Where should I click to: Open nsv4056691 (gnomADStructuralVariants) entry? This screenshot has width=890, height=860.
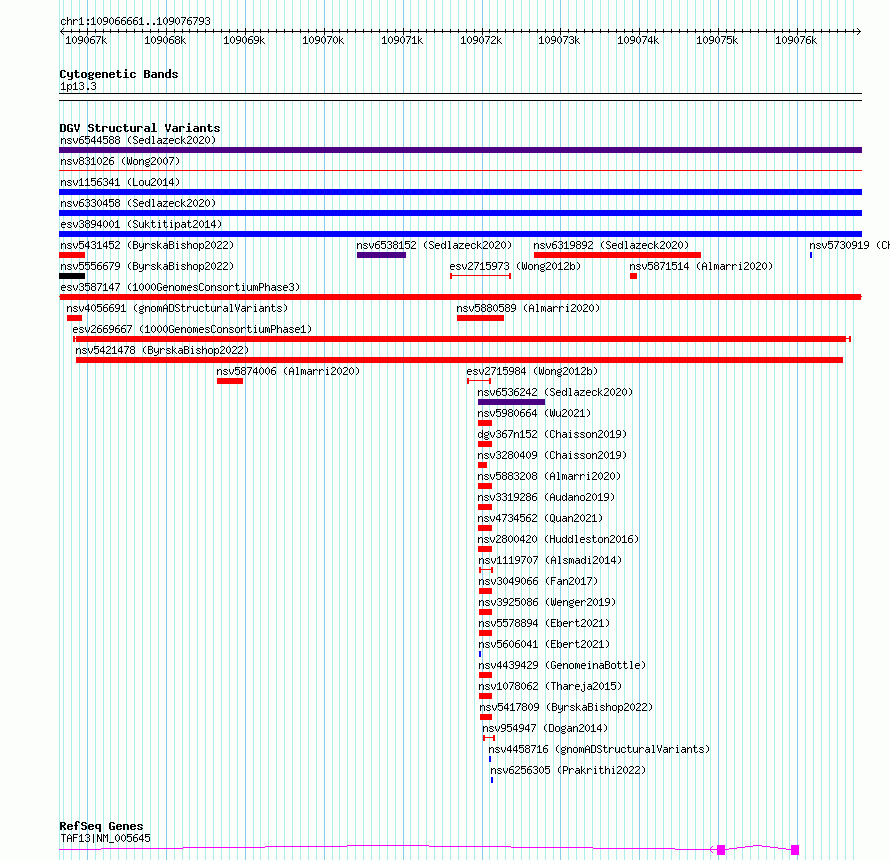coord(177,308)
